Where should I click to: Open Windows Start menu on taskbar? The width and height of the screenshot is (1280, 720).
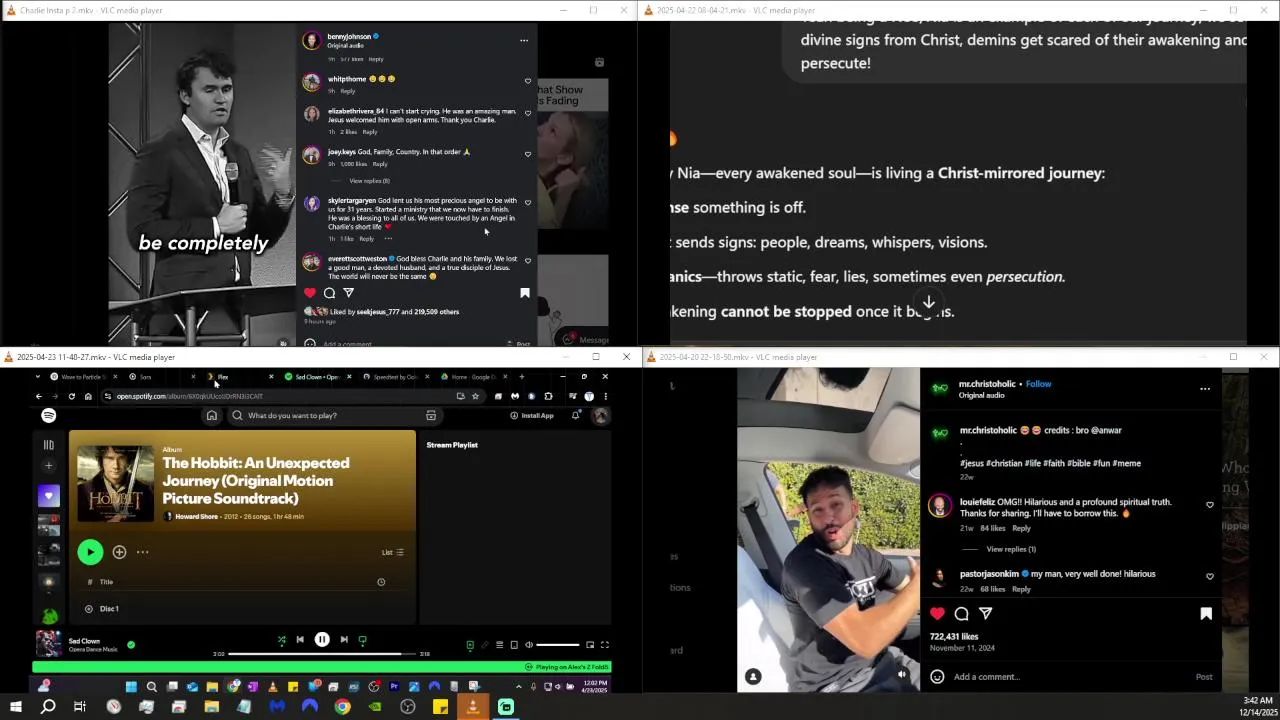pos(16,707)
